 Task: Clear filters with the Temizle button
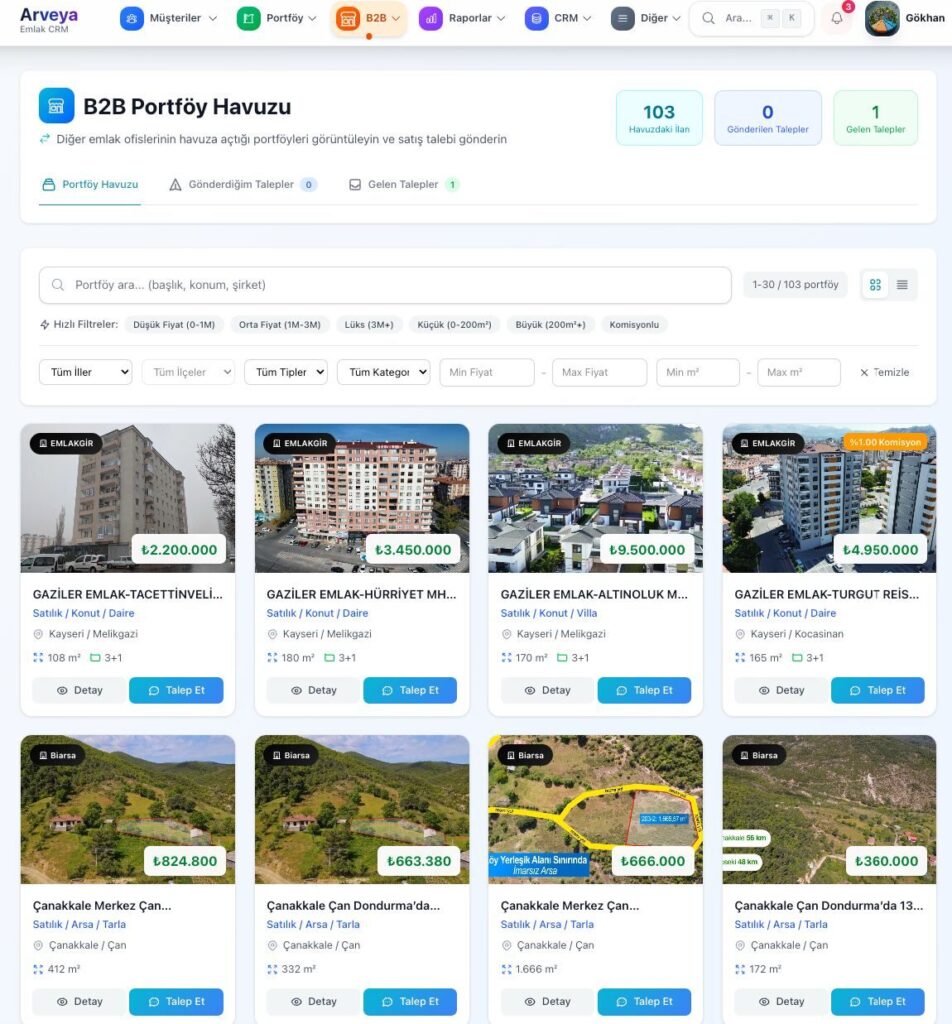[x=884, y=372]
